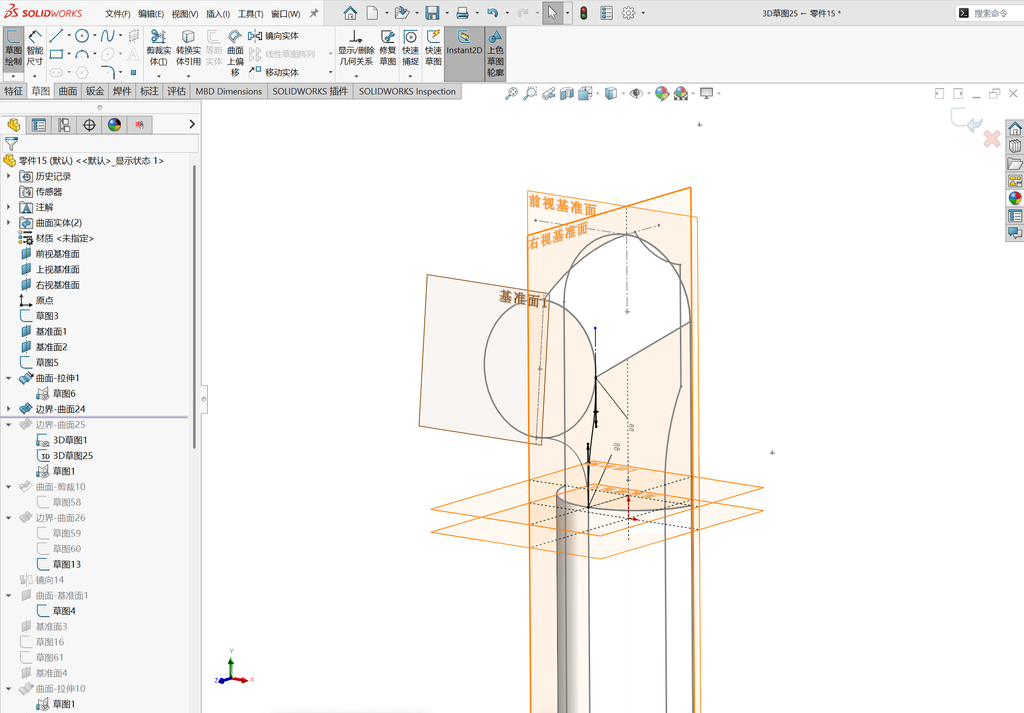1024x713 pixels.
Task: Expand the 注解 tree node
Action: click(8, 207)
